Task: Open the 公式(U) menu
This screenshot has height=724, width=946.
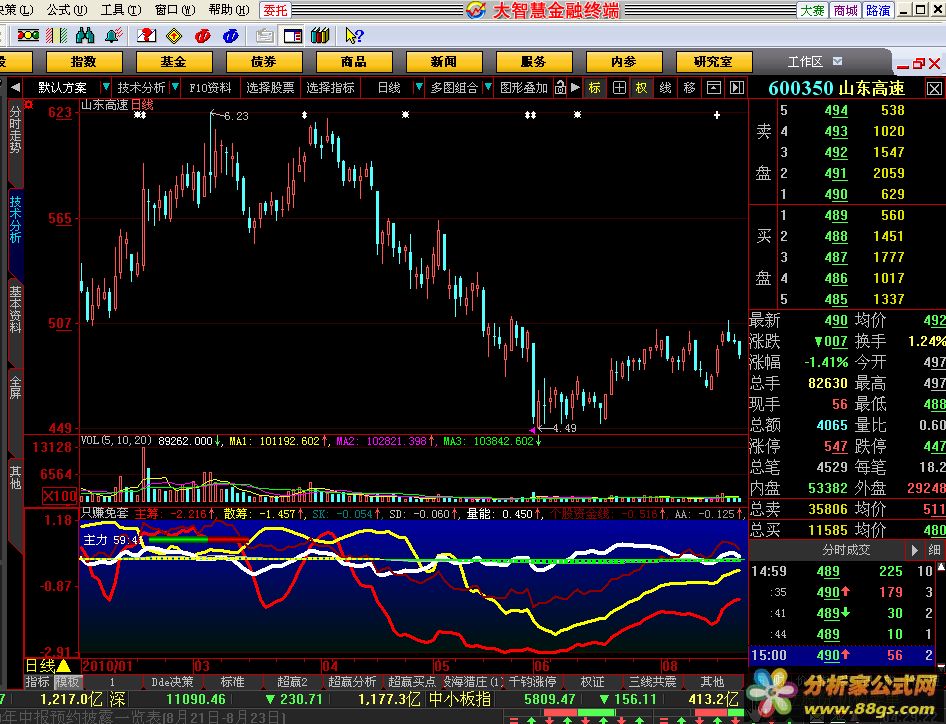Action: point(67,10)
